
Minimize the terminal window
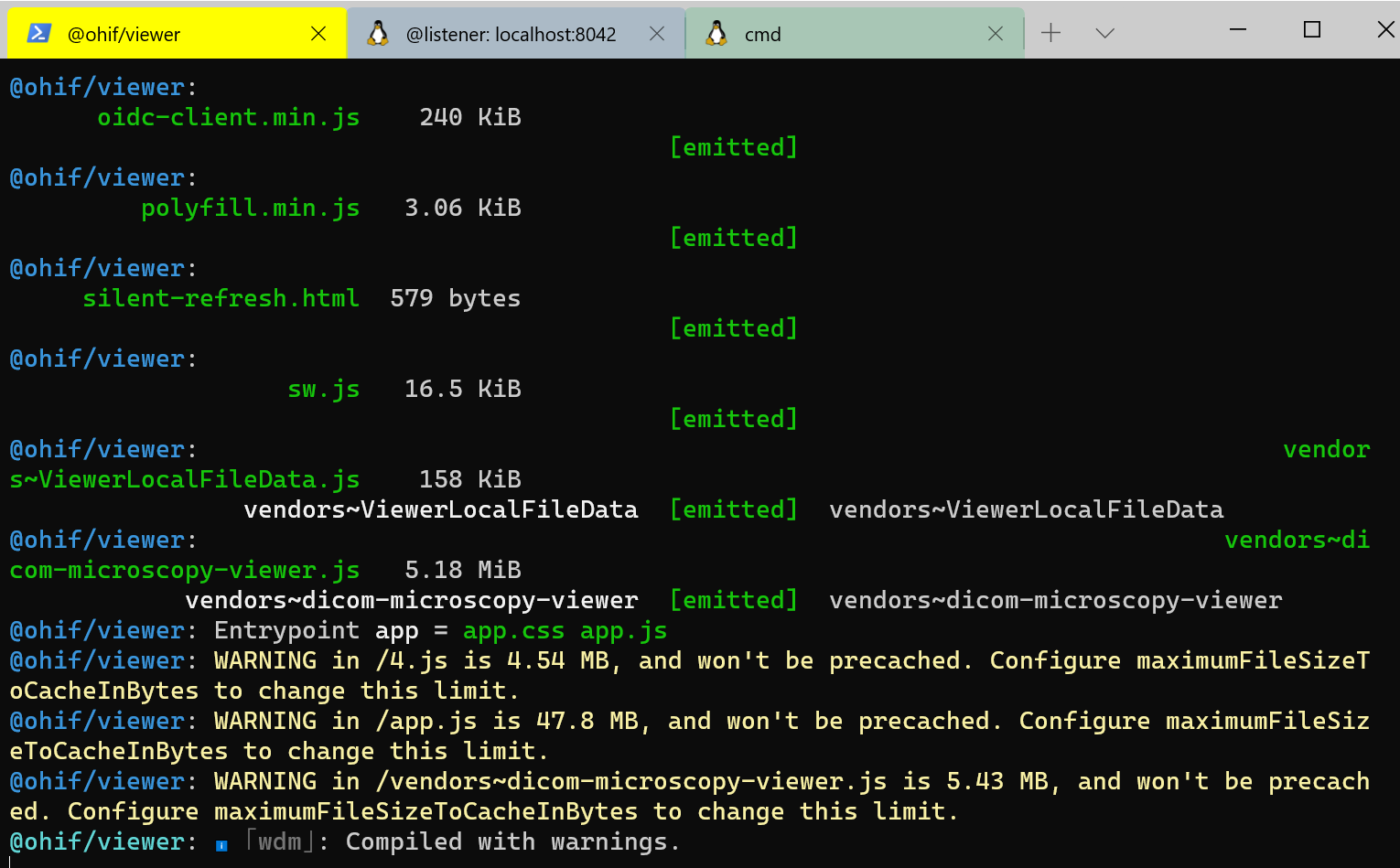(x=1238, y=29)
